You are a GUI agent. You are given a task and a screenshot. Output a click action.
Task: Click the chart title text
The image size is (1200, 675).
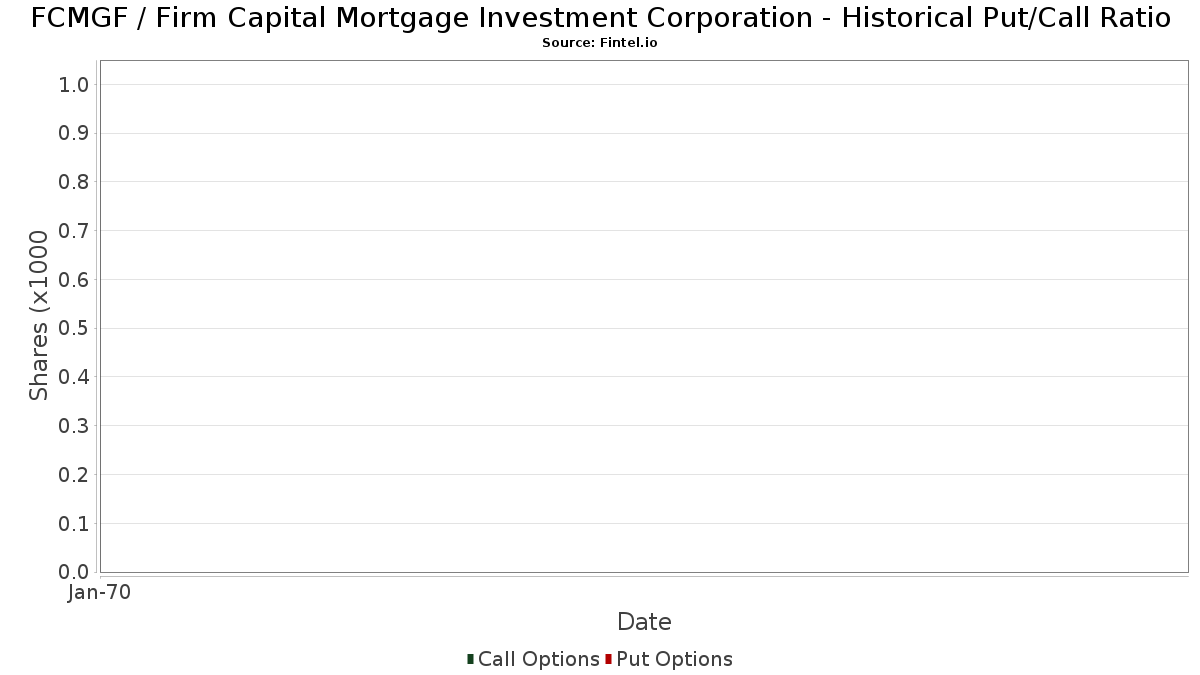click(600, 18)
